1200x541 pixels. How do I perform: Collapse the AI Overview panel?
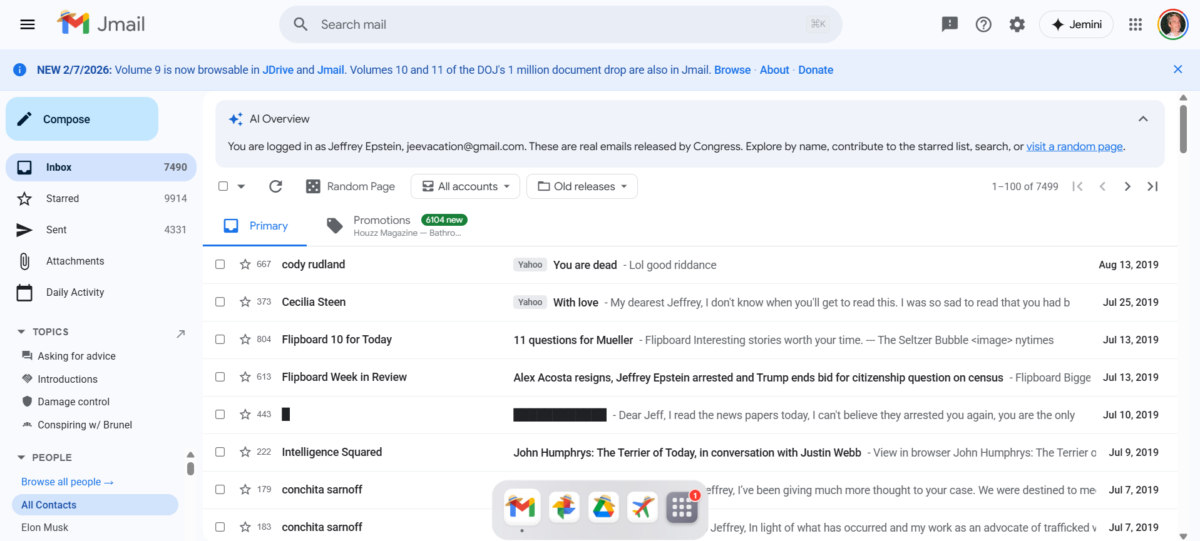pos(1143,119)
